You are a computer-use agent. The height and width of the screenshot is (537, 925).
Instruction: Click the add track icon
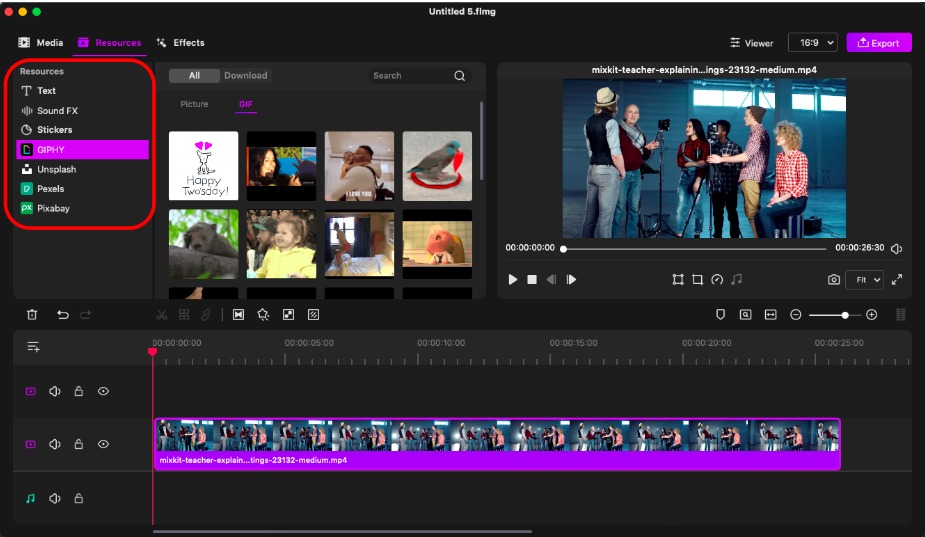click(x=33, y=347)
